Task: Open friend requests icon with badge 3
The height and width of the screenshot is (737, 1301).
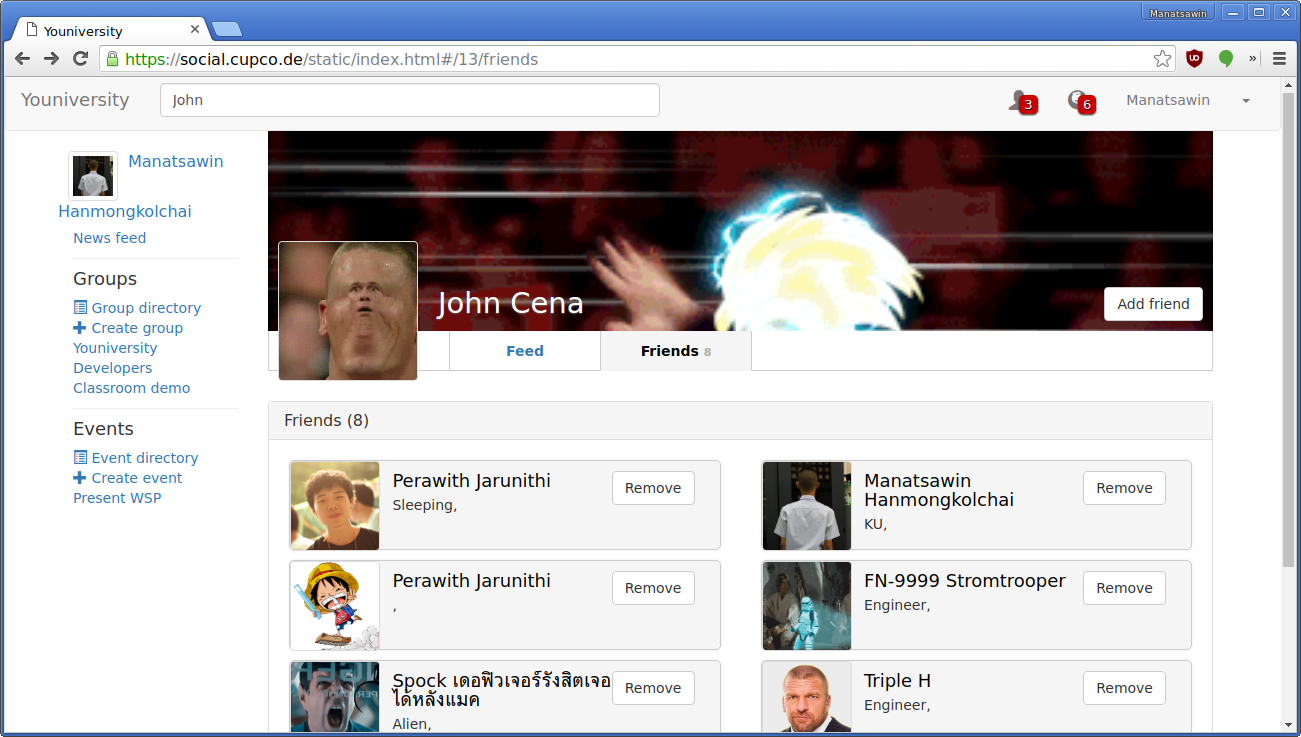Action: 1022,101
